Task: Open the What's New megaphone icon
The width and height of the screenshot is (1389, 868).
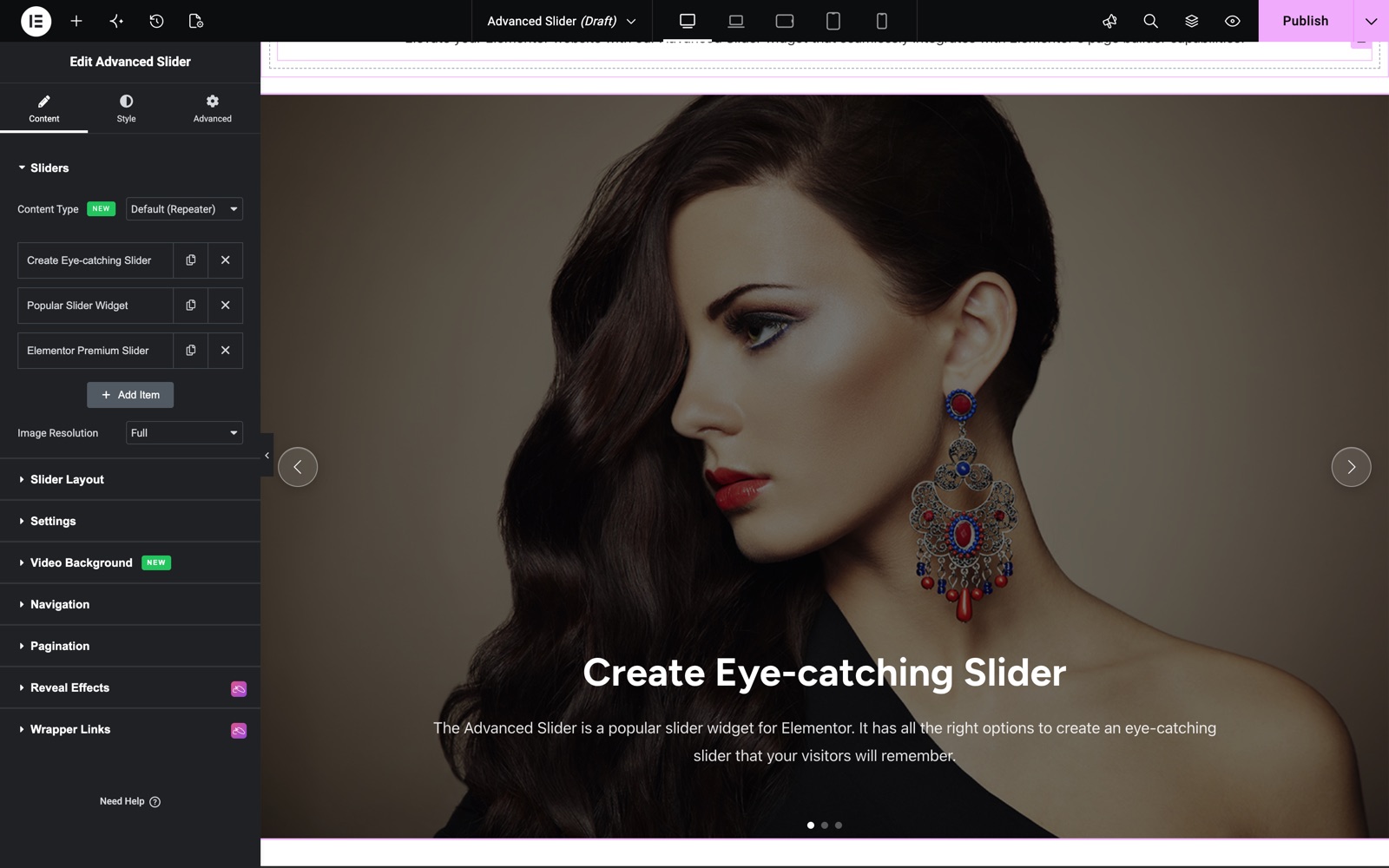Action: 1109,21
